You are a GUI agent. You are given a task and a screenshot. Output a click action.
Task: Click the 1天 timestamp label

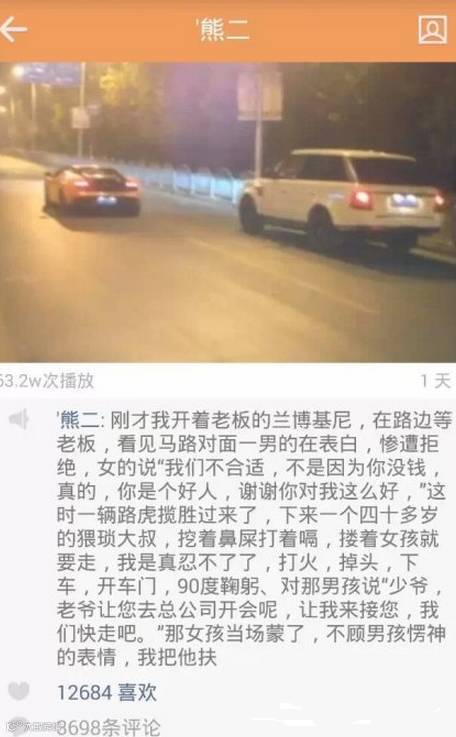(436, 381)
